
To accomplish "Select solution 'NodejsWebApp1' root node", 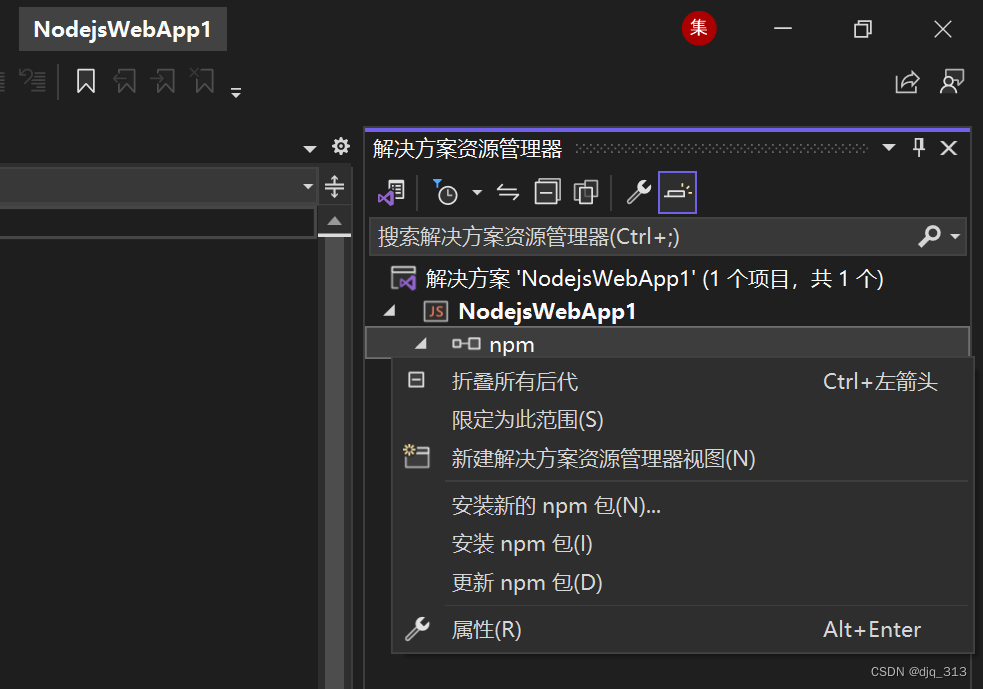I will [637, 279].
